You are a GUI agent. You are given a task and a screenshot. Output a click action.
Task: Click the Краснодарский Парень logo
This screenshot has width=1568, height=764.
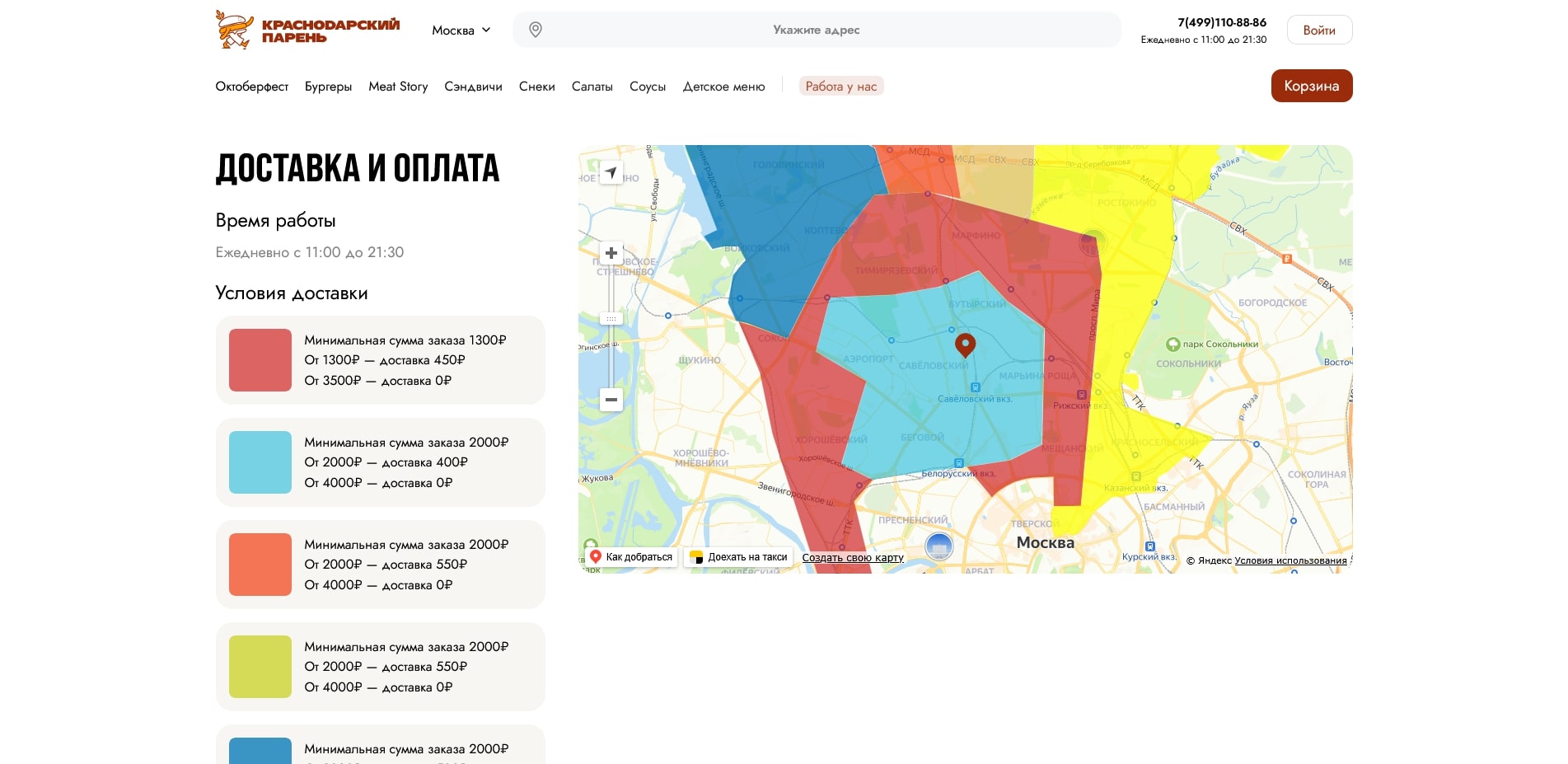(x=307, y=30)
